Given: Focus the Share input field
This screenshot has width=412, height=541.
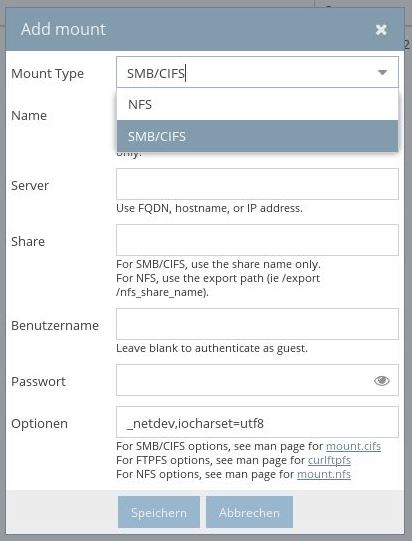Looking at the screenshot, I should pyautogui.click(x=257, y=240).
